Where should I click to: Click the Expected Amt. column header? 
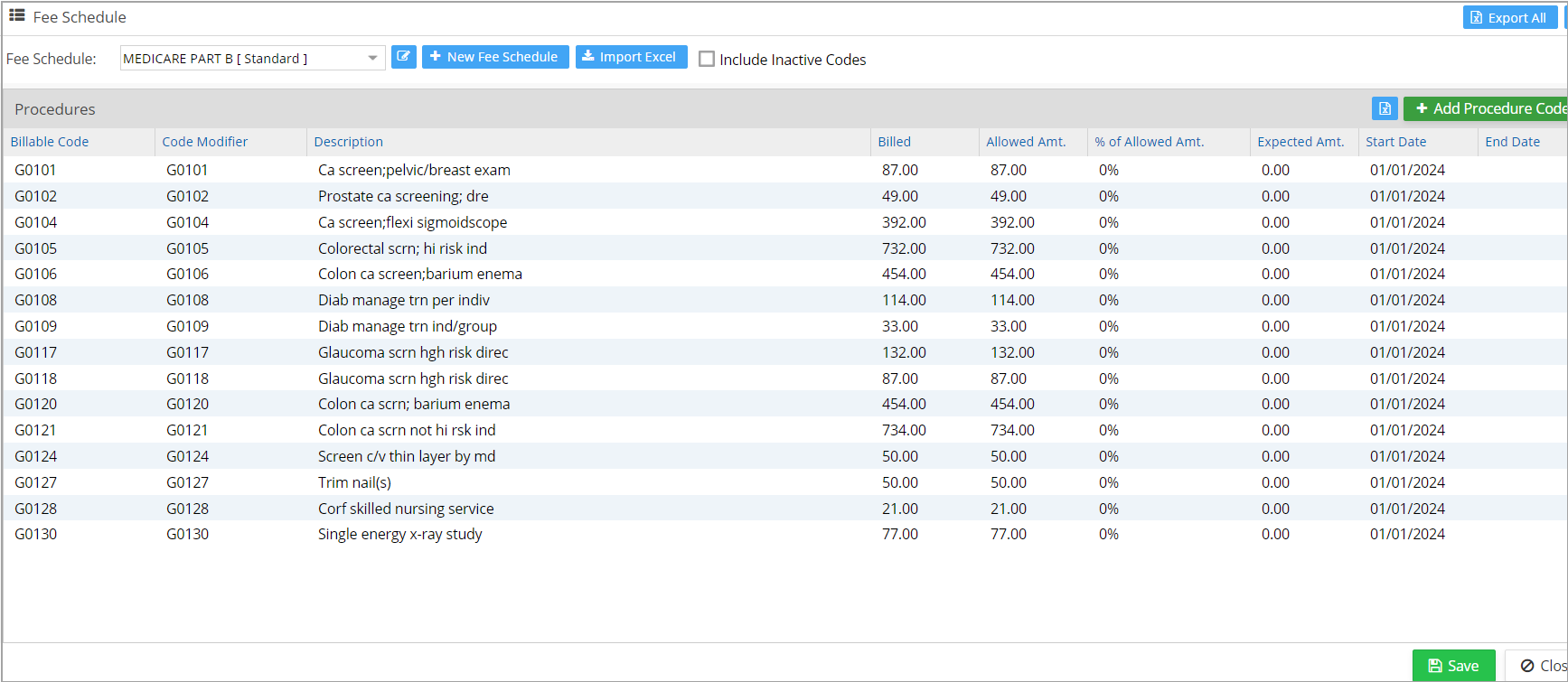pos(1300,142)
